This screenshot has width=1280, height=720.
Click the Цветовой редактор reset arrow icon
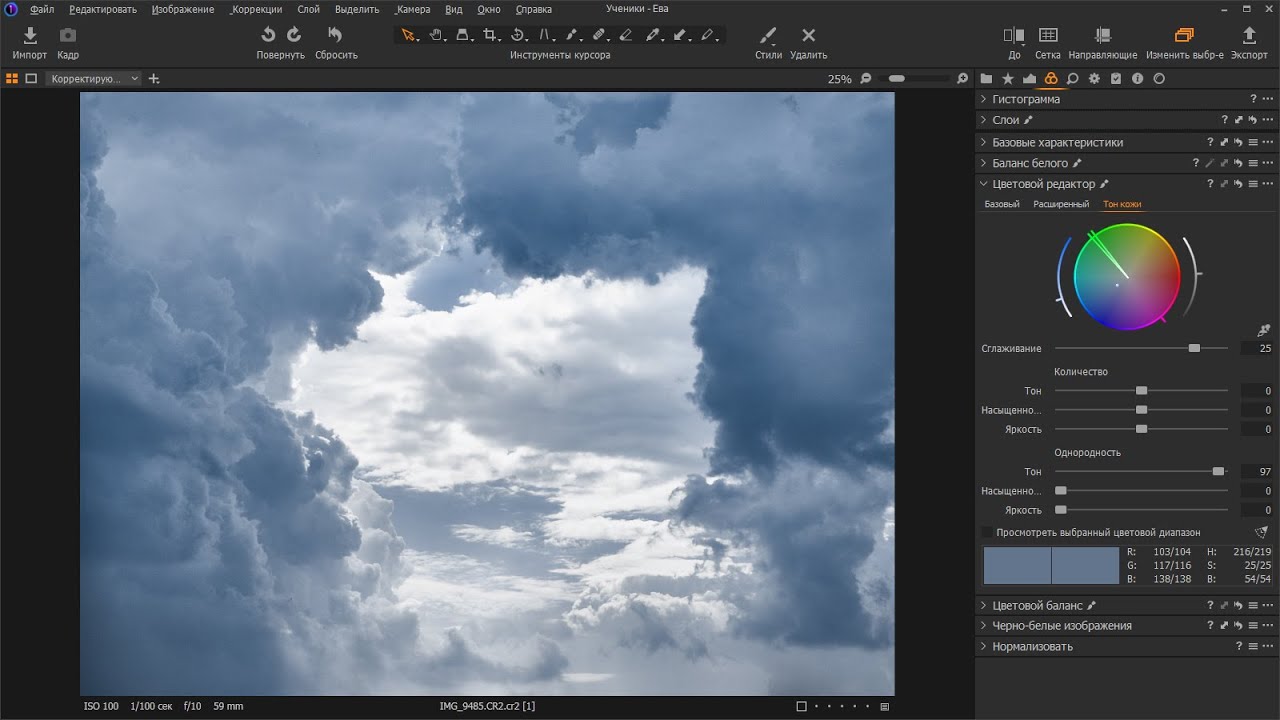coord(1238,184)
